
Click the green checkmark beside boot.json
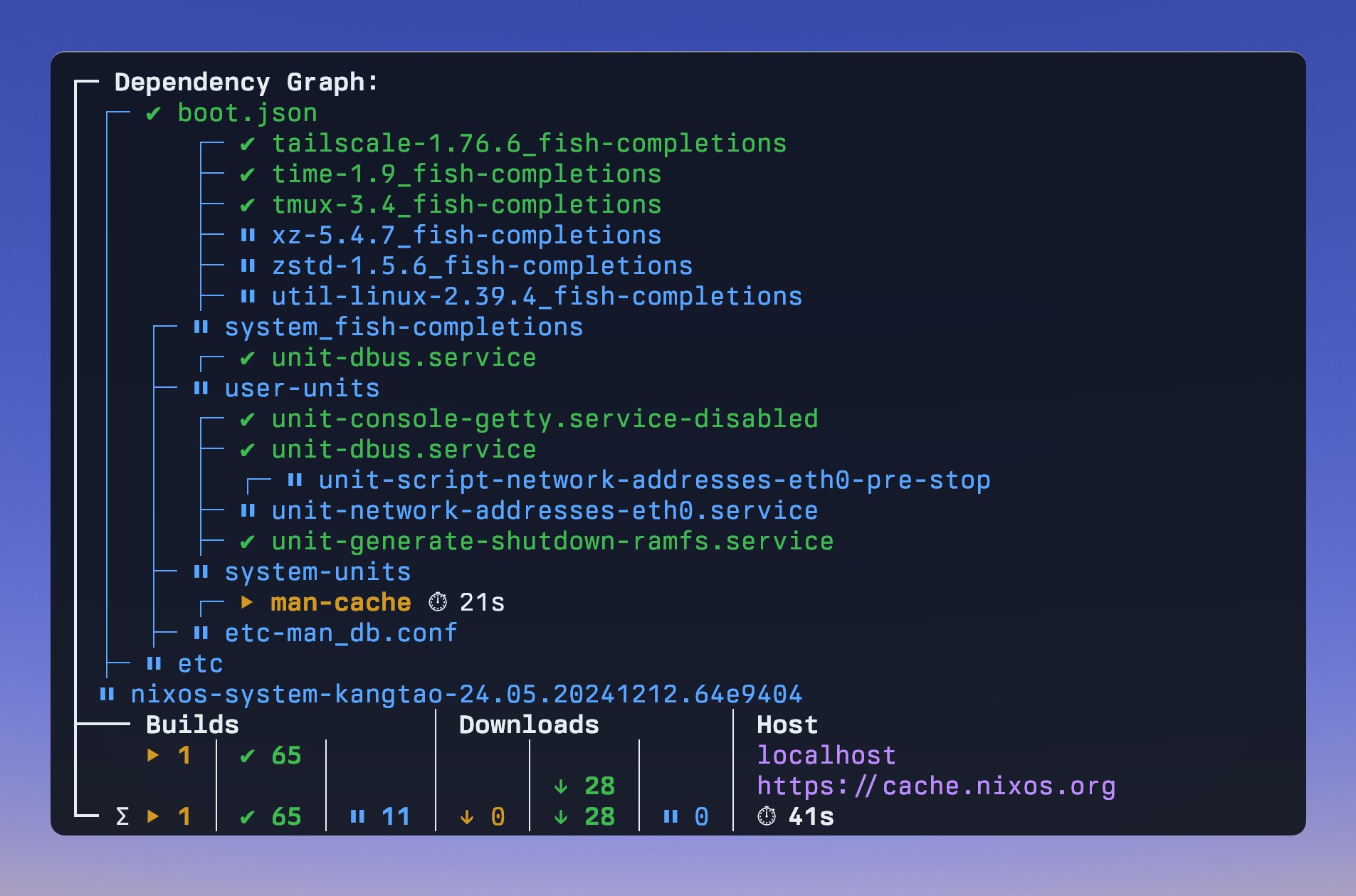[153, 114]
